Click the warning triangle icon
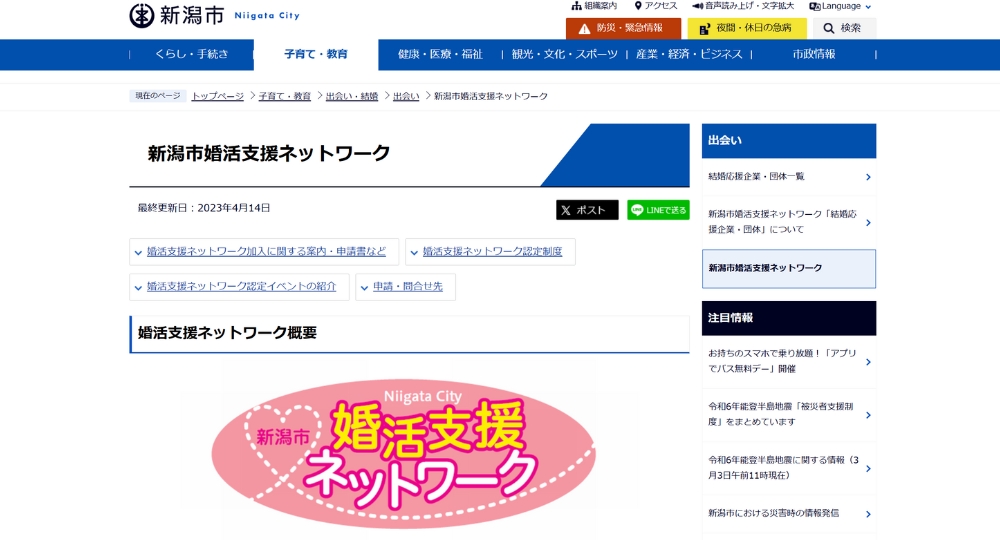This screenshot has width=1000, height=540. 584,29
